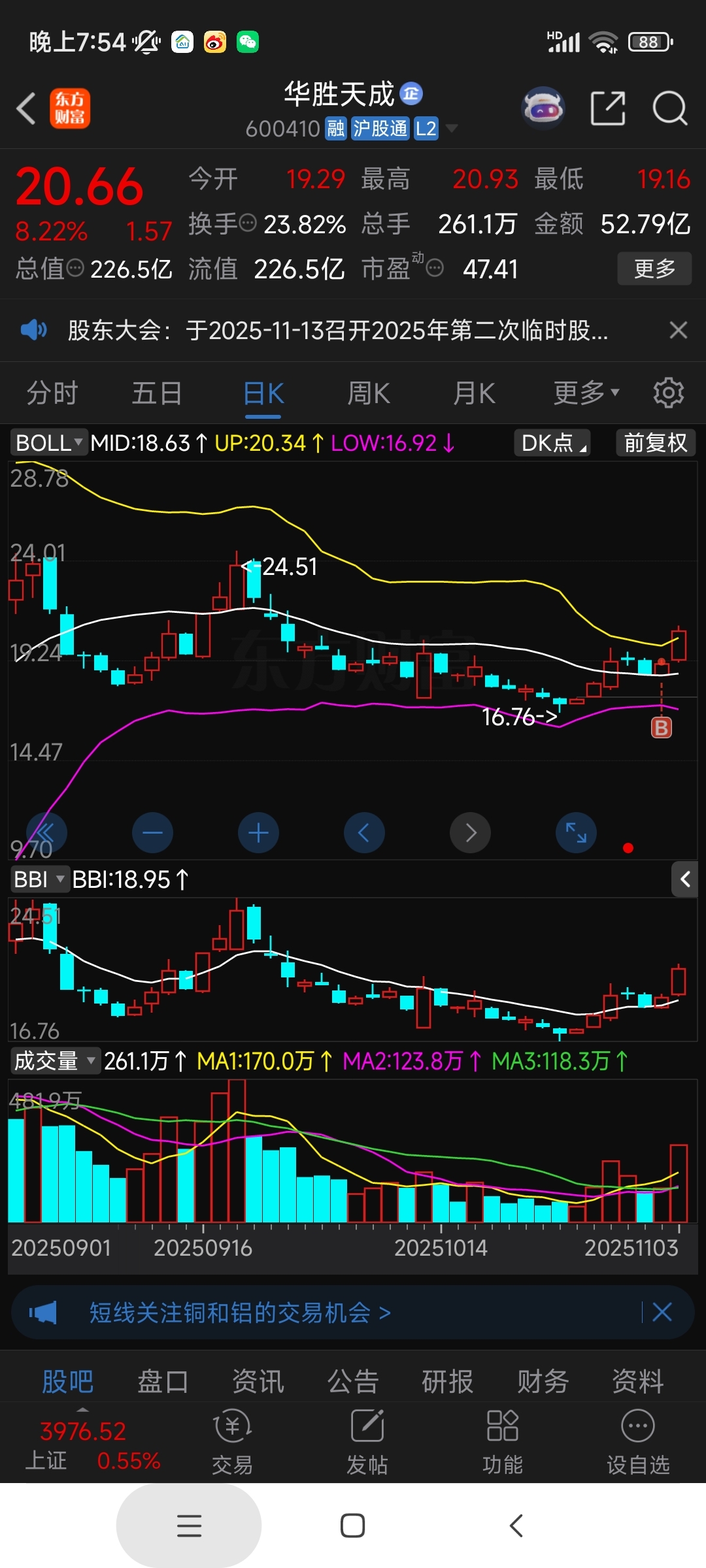
Task: Open the 资讯 tab
Action: pyautogui.click(x=258, y=1382)
